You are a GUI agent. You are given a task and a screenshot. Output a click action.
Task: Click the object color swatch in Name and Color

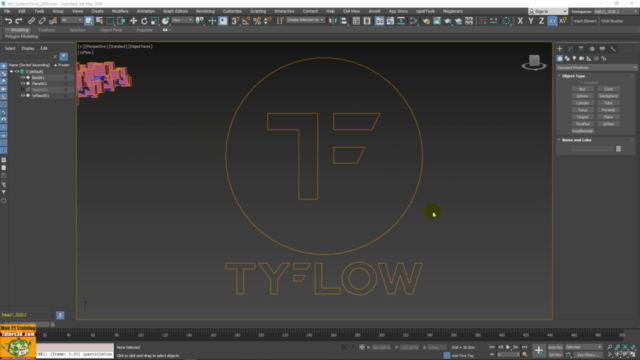618,149
